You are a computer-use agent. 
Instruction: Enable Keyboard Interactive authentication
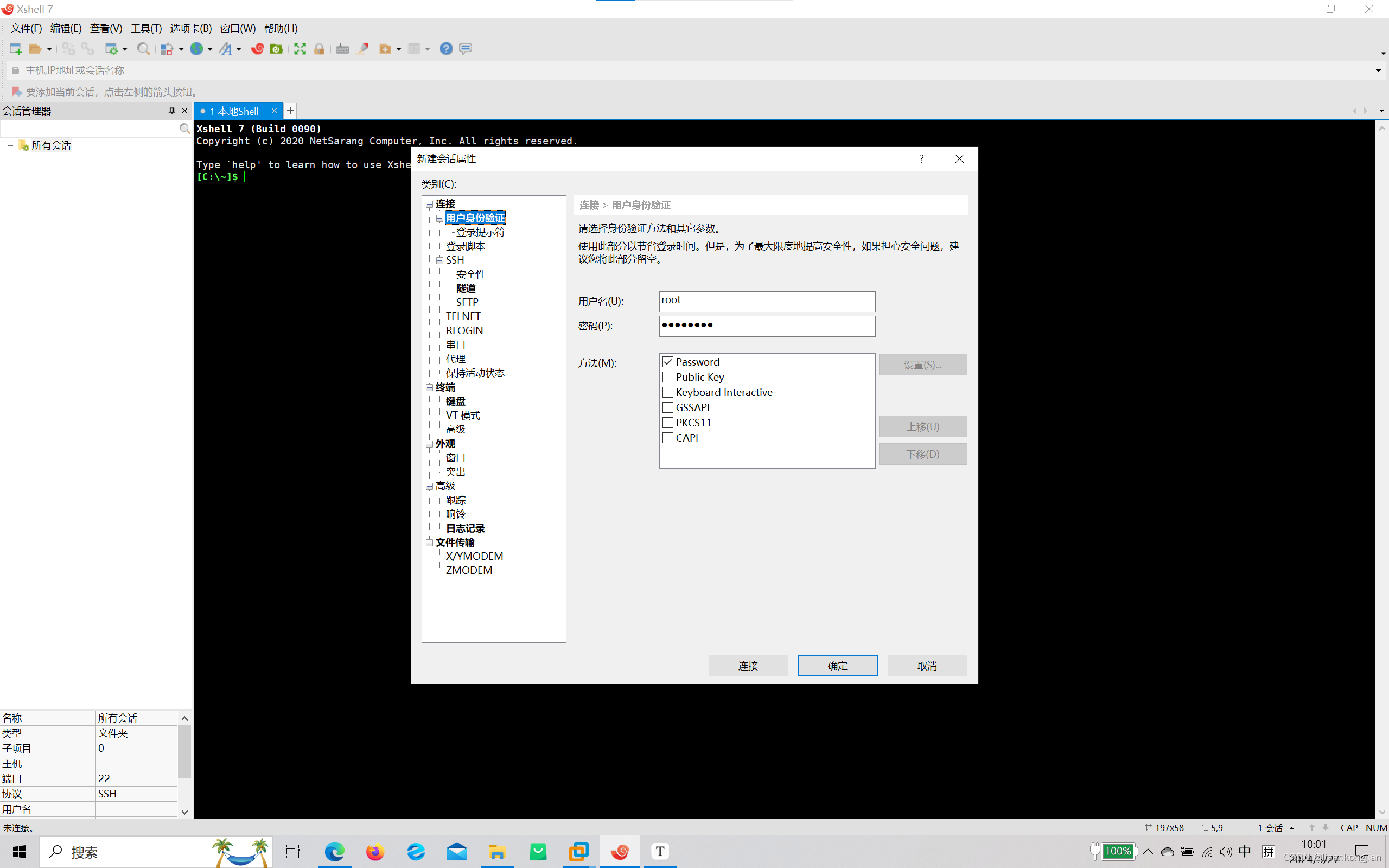[667, 392]
